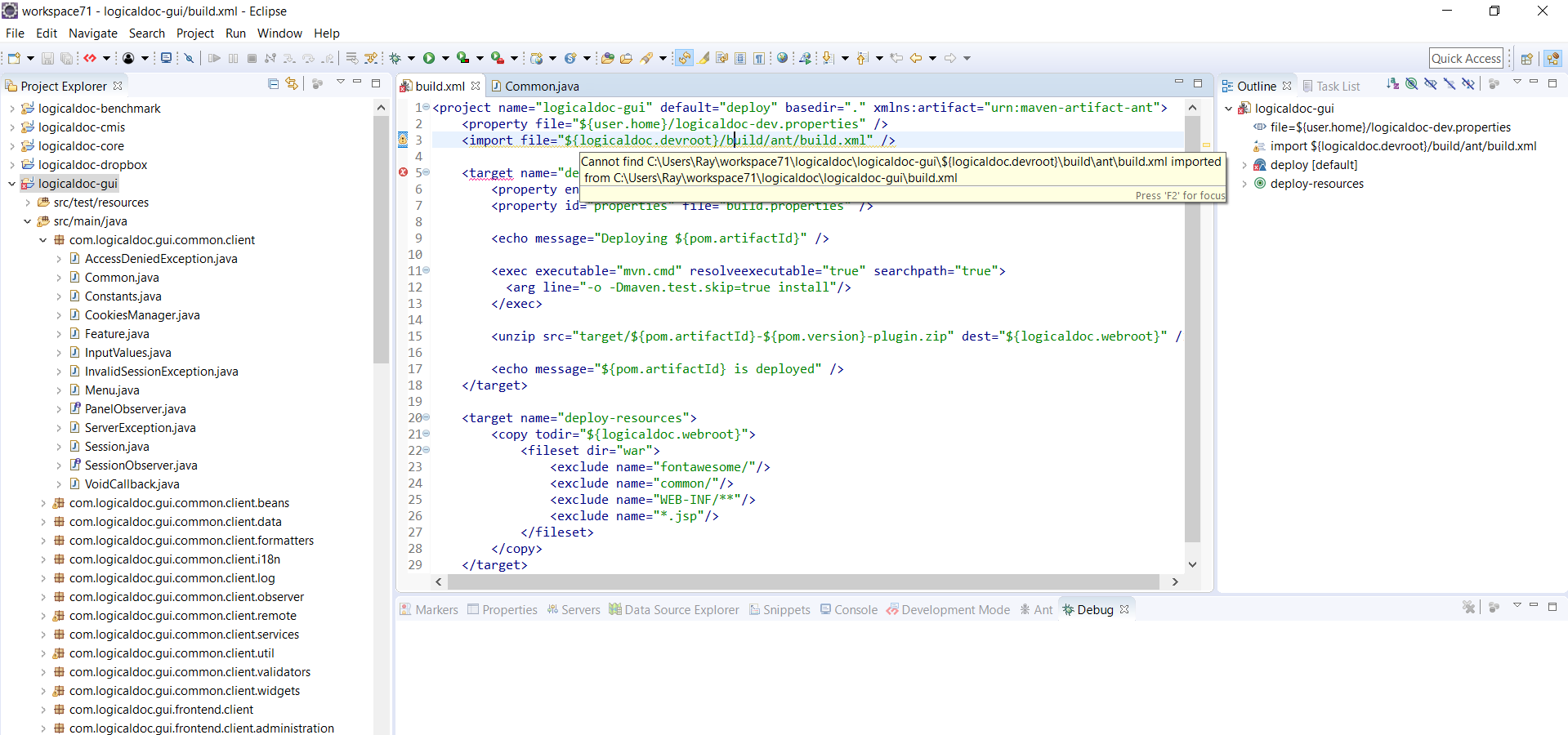Click the Open Web Browser globe icon
The width and height of the screenshot is (1568, 735).
[783, 58]
